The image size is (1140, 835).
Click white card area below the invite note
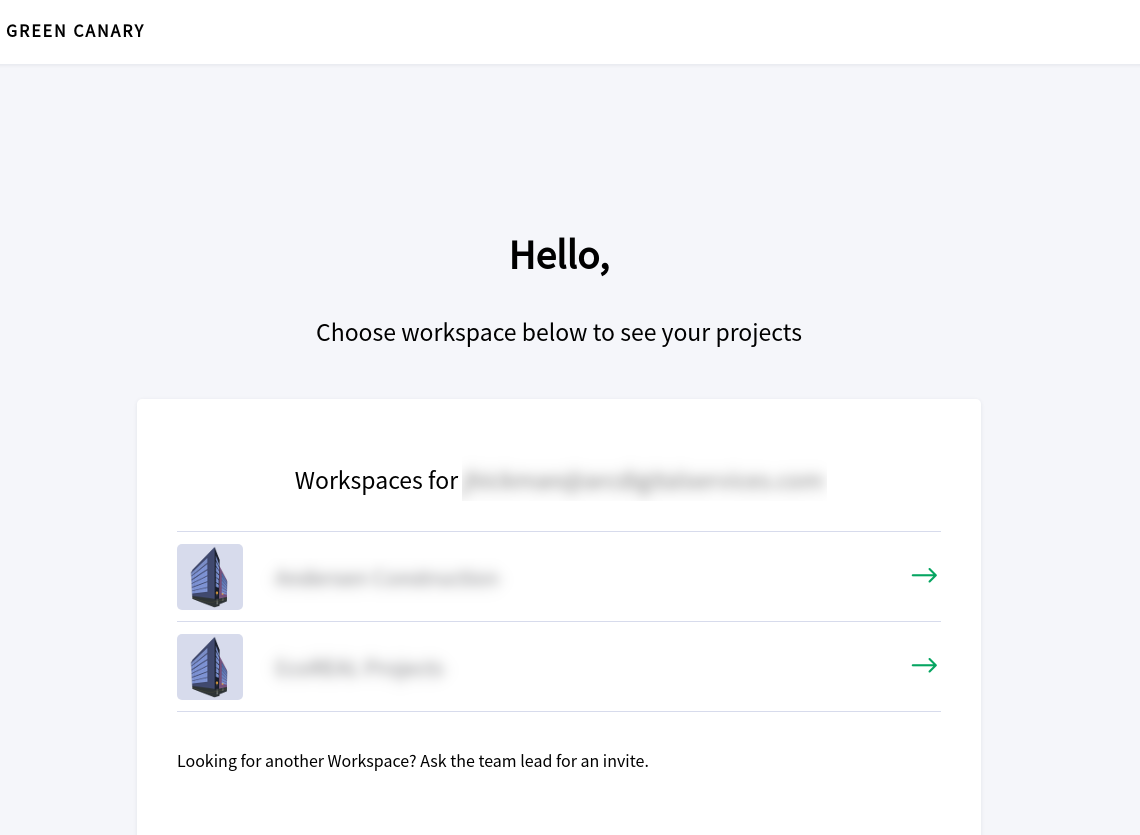click(x=558, y=805)
